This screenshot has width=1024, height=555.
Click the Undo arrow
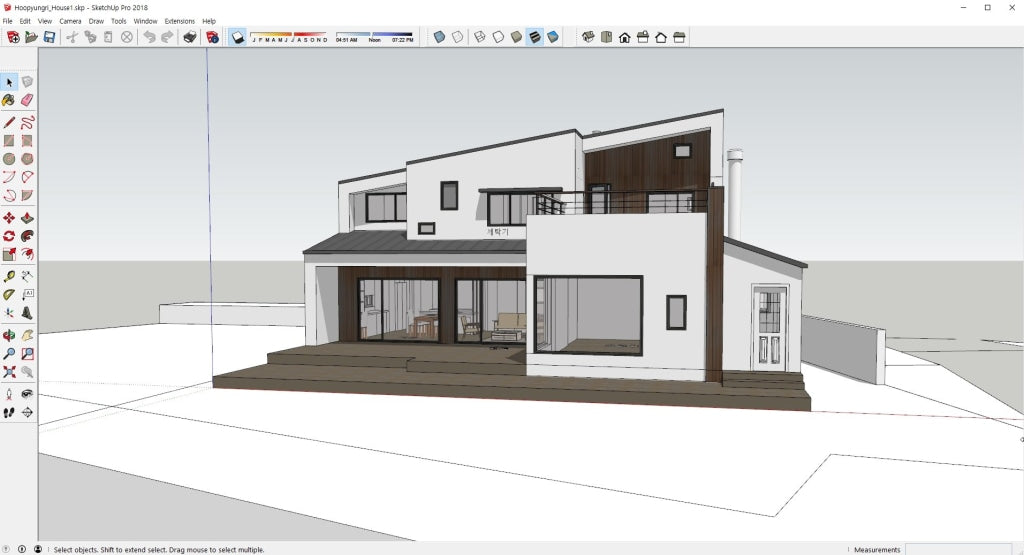pyautogui.click(x=150, y=37)
